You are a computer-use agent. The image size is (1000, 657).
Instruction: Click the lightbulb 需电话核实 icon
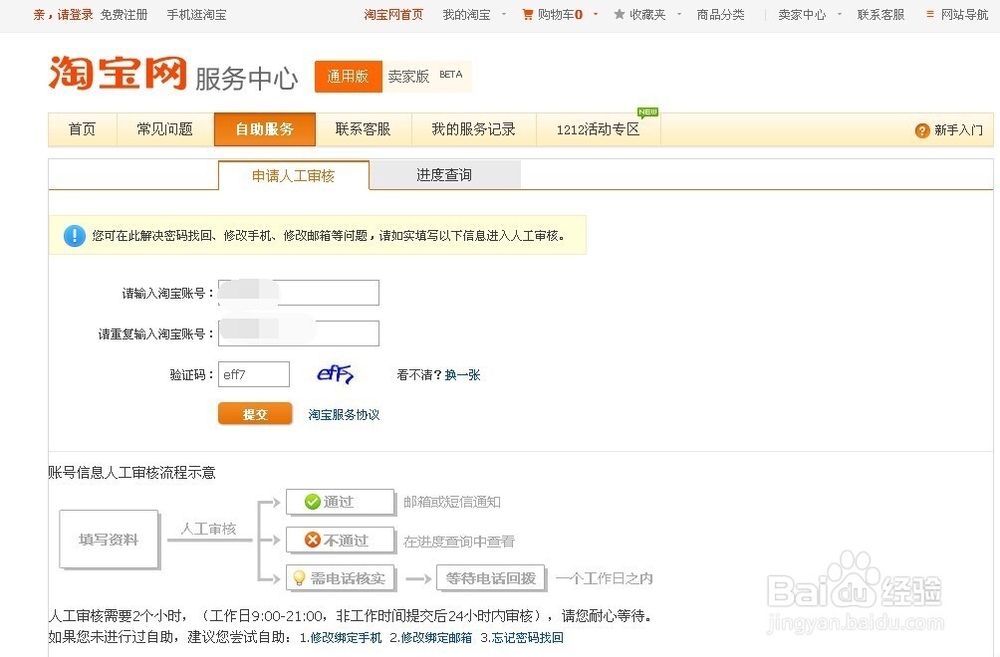298,578
